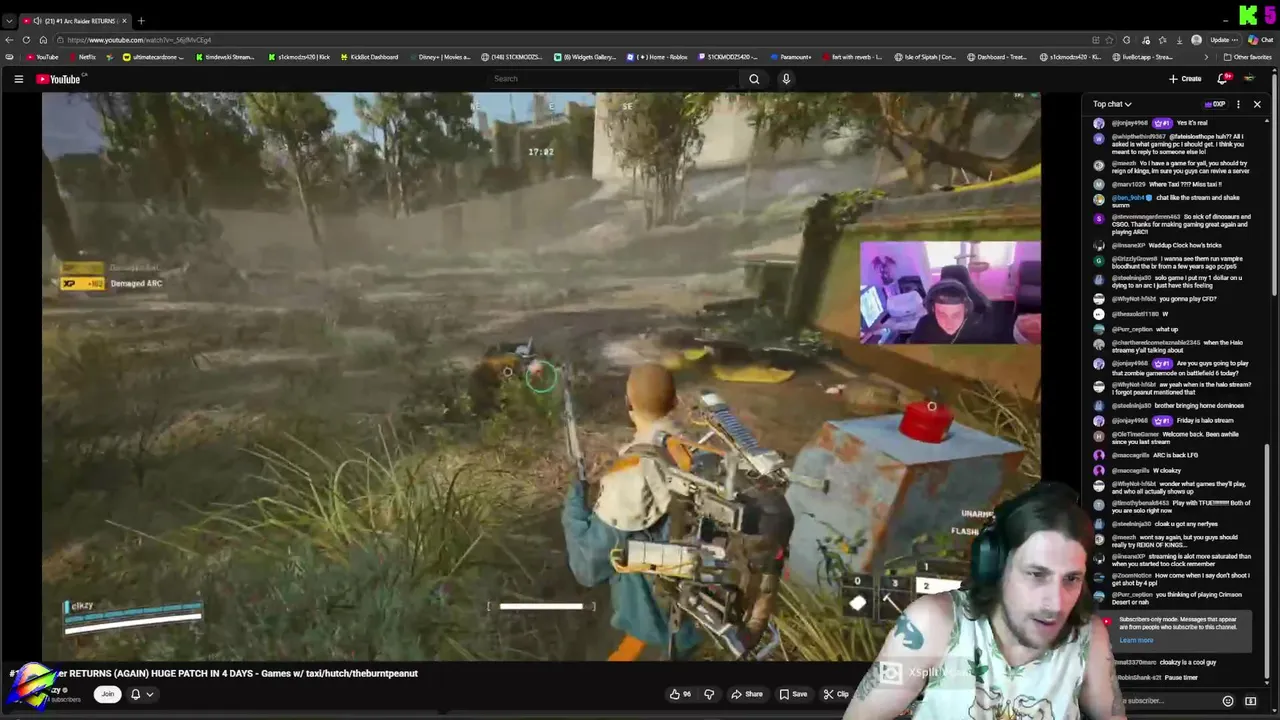This screenshot has height=720, width=1280.
Task: Open live chat three-dot options menu
Action: pyautogui.click(x=1238, y=104)
